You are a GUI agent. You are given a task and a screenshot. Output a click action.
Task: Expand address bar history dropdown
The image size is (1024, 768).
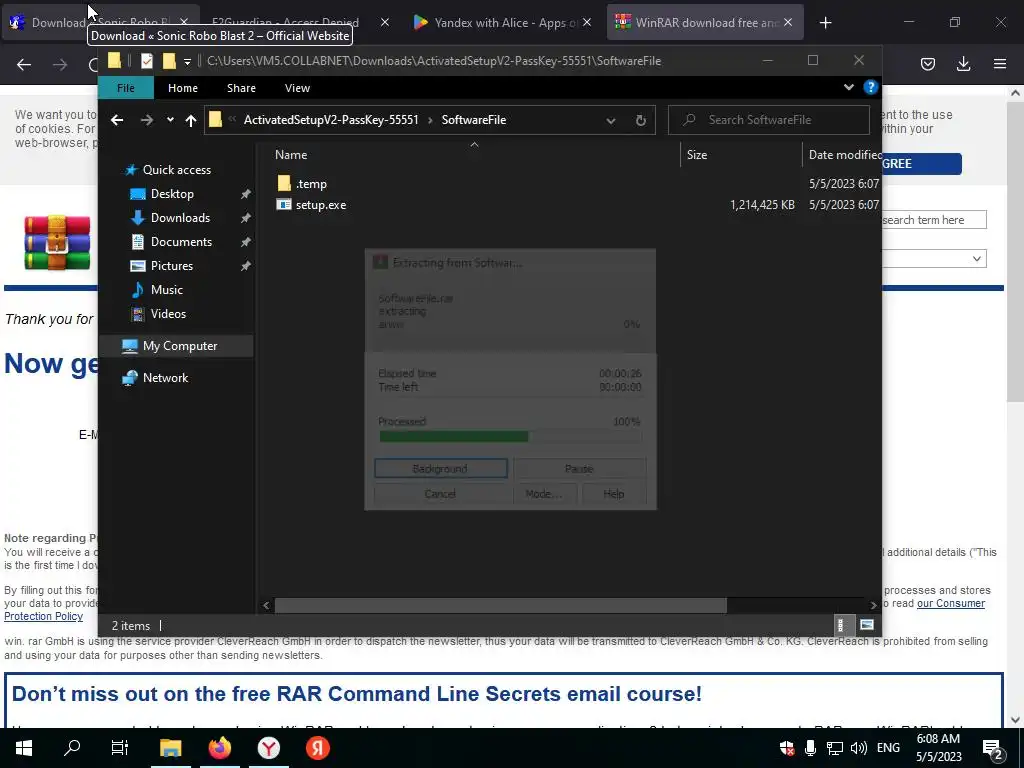(x=611, y=121)
